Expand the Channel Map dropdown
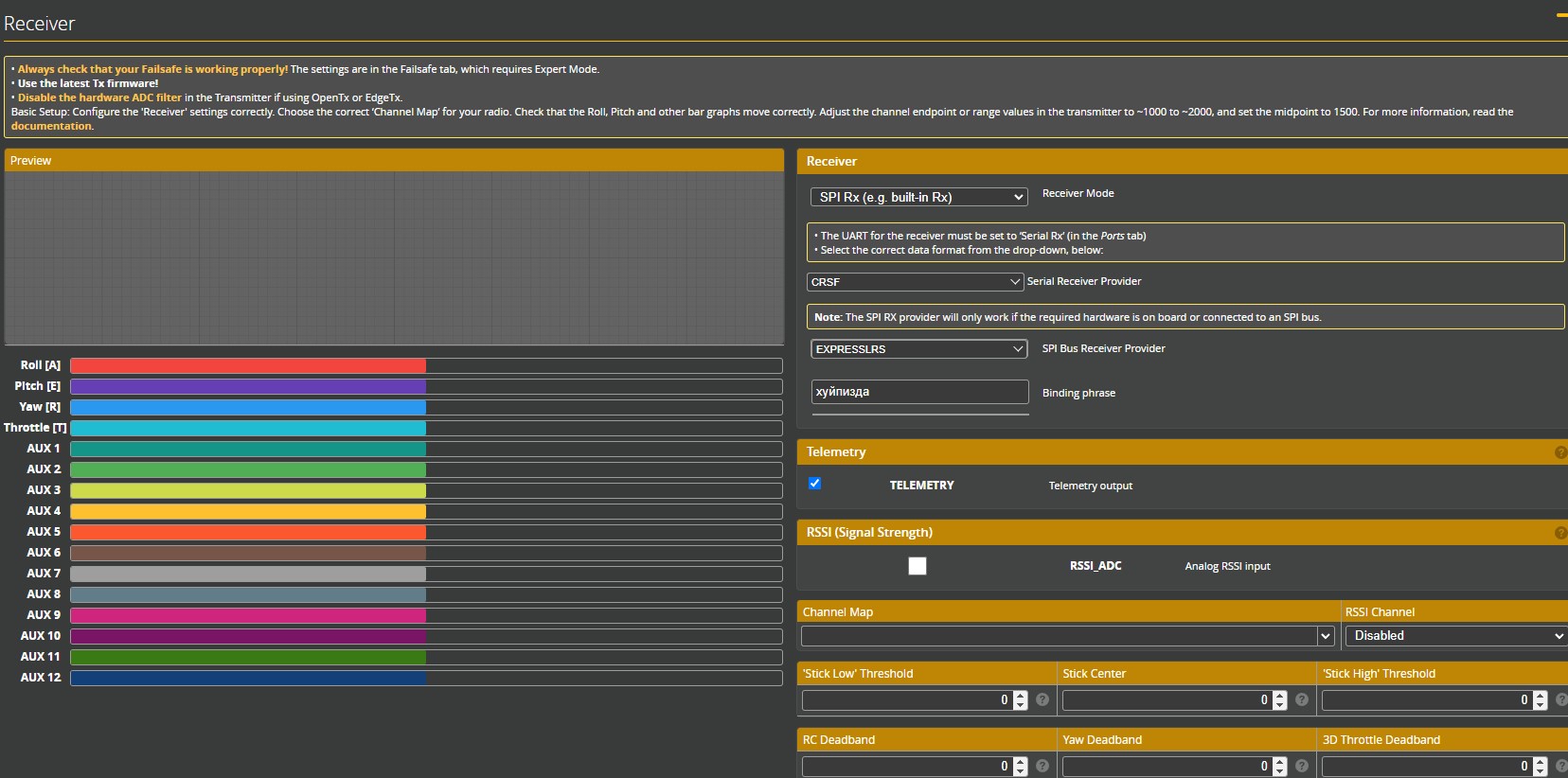The height and width of the screenshot is (778, 1568). pos(1066,636)
